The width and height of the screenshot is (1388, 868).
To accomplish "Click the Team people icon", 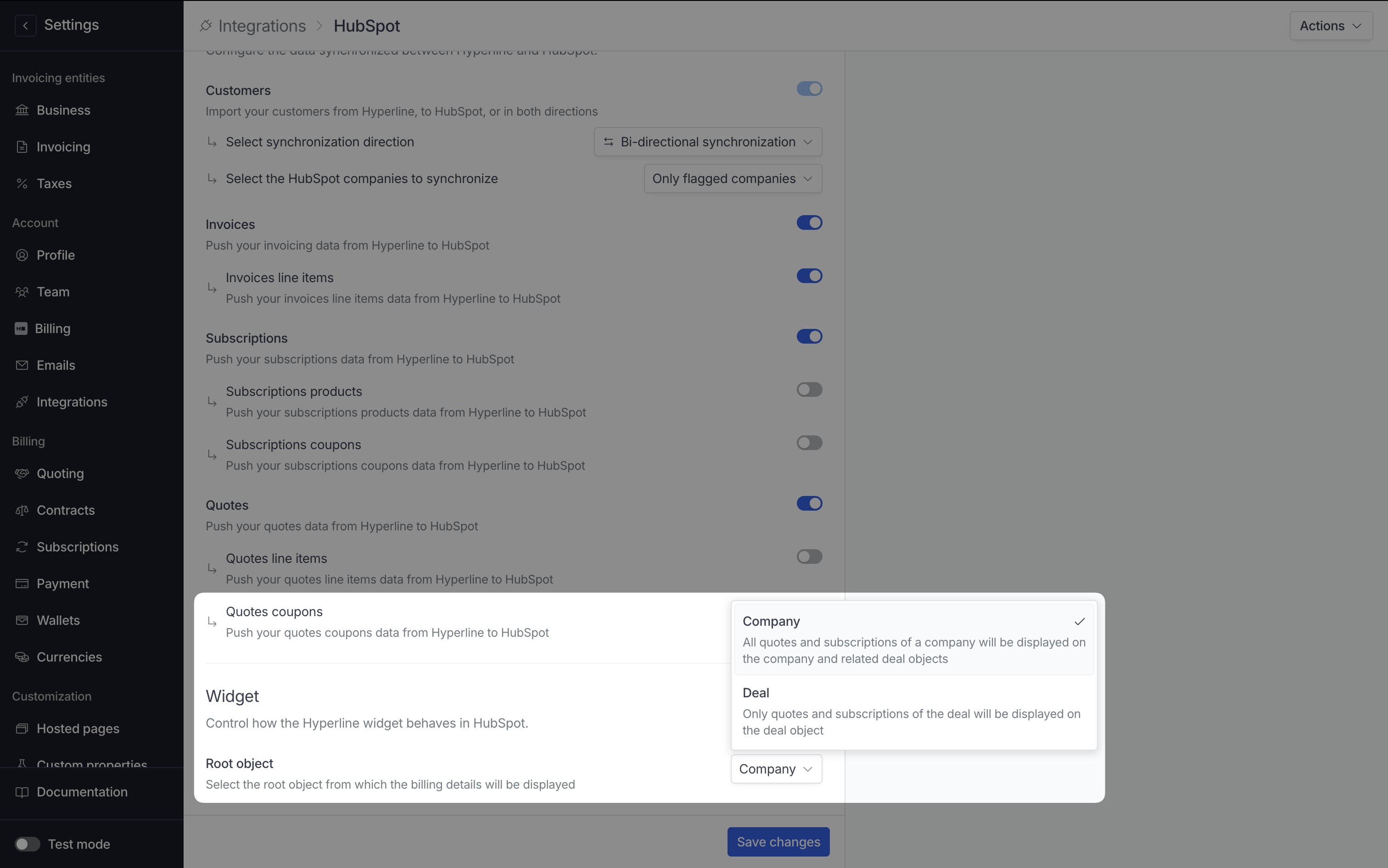I will tap(22, 292).
